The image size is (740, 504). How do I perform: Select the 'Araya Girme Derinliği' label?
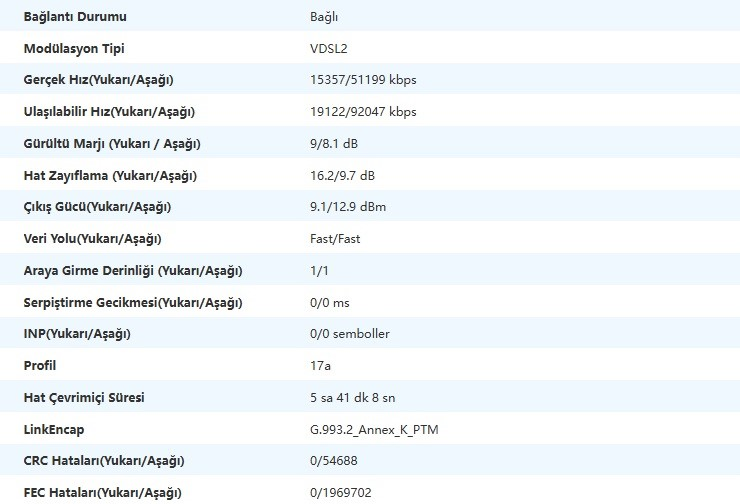(133, 271)
